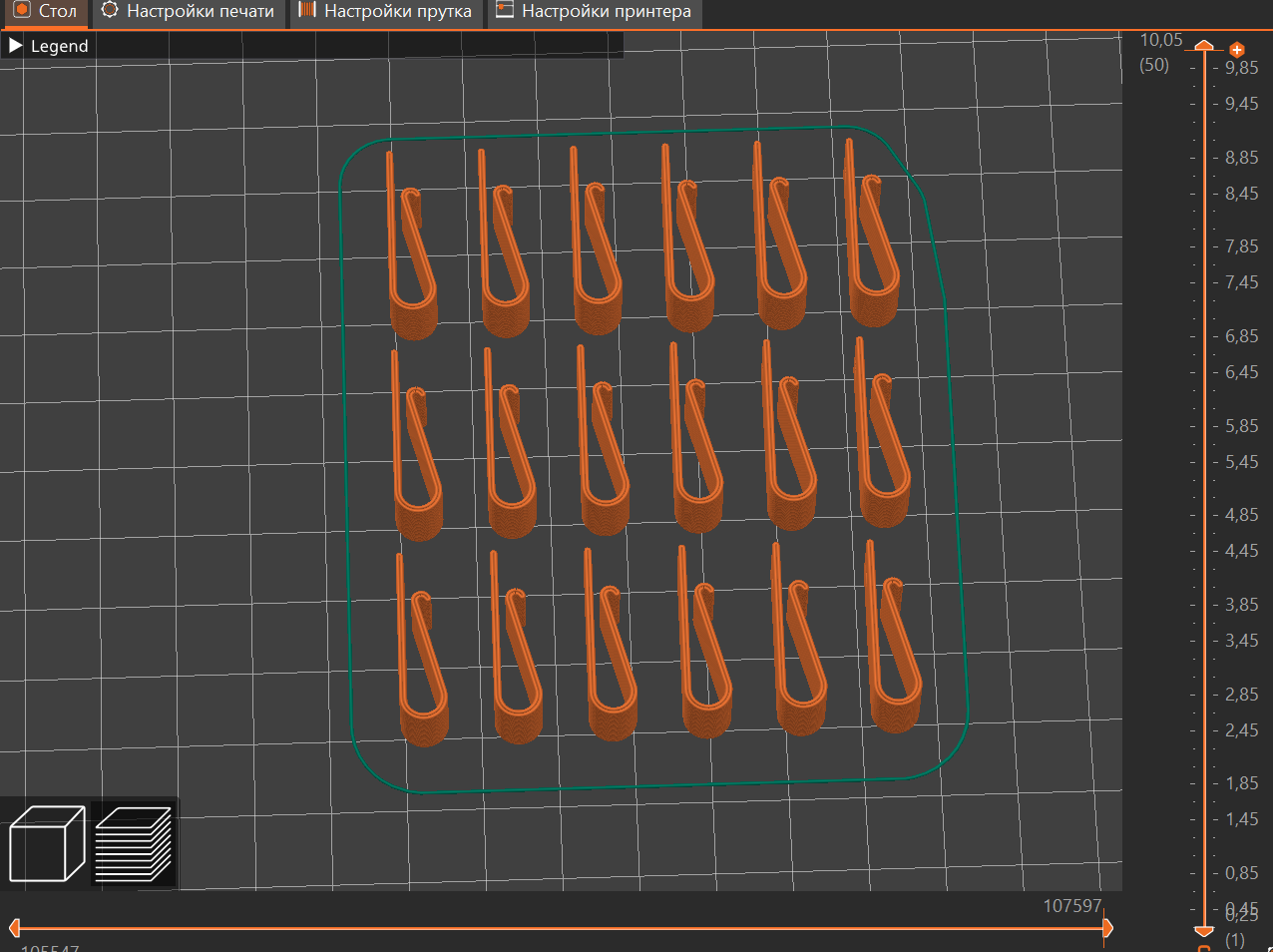Click the Legend label

60,46
